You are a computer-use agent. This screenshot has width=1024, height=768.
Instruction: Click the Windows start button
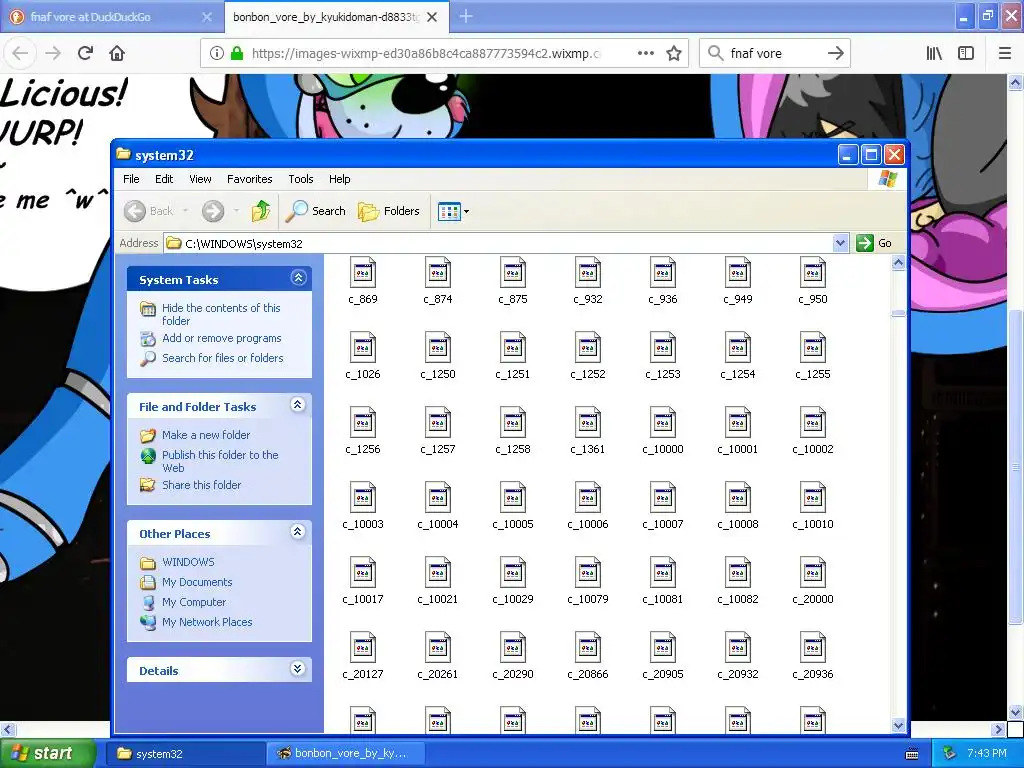click(47, 753)
